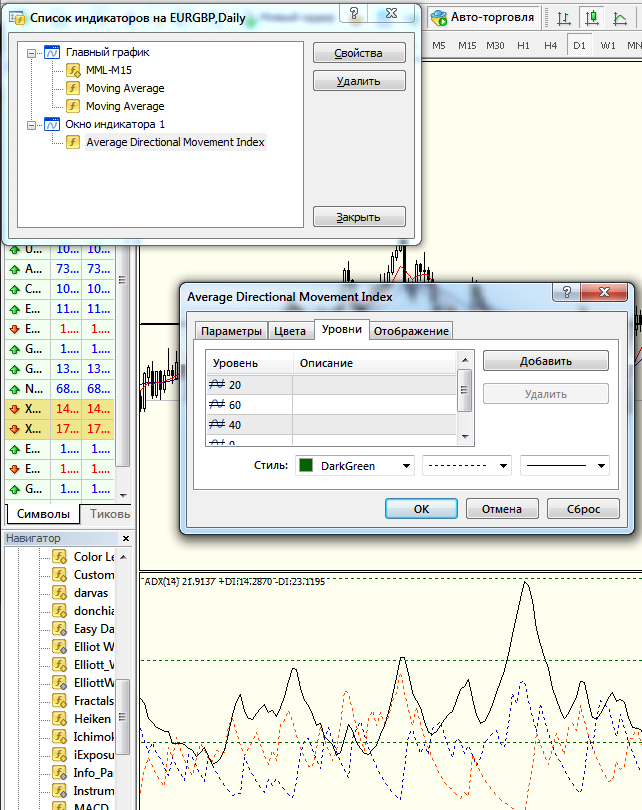Open the Параметры tab
642x810 pixels.
(231, 331)
